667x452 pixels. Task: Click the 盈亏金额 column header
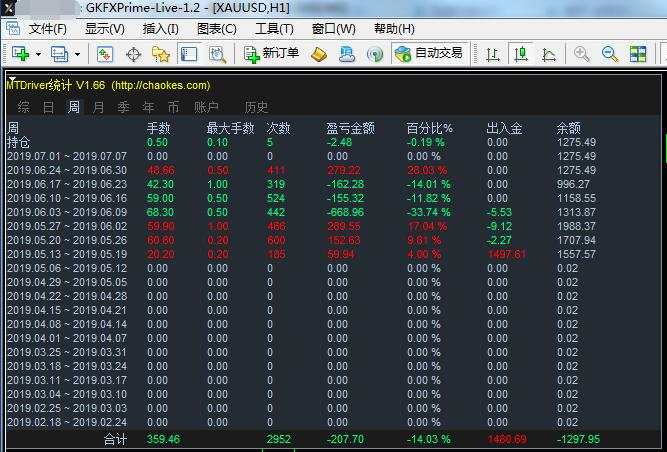[x=351, y=128]
